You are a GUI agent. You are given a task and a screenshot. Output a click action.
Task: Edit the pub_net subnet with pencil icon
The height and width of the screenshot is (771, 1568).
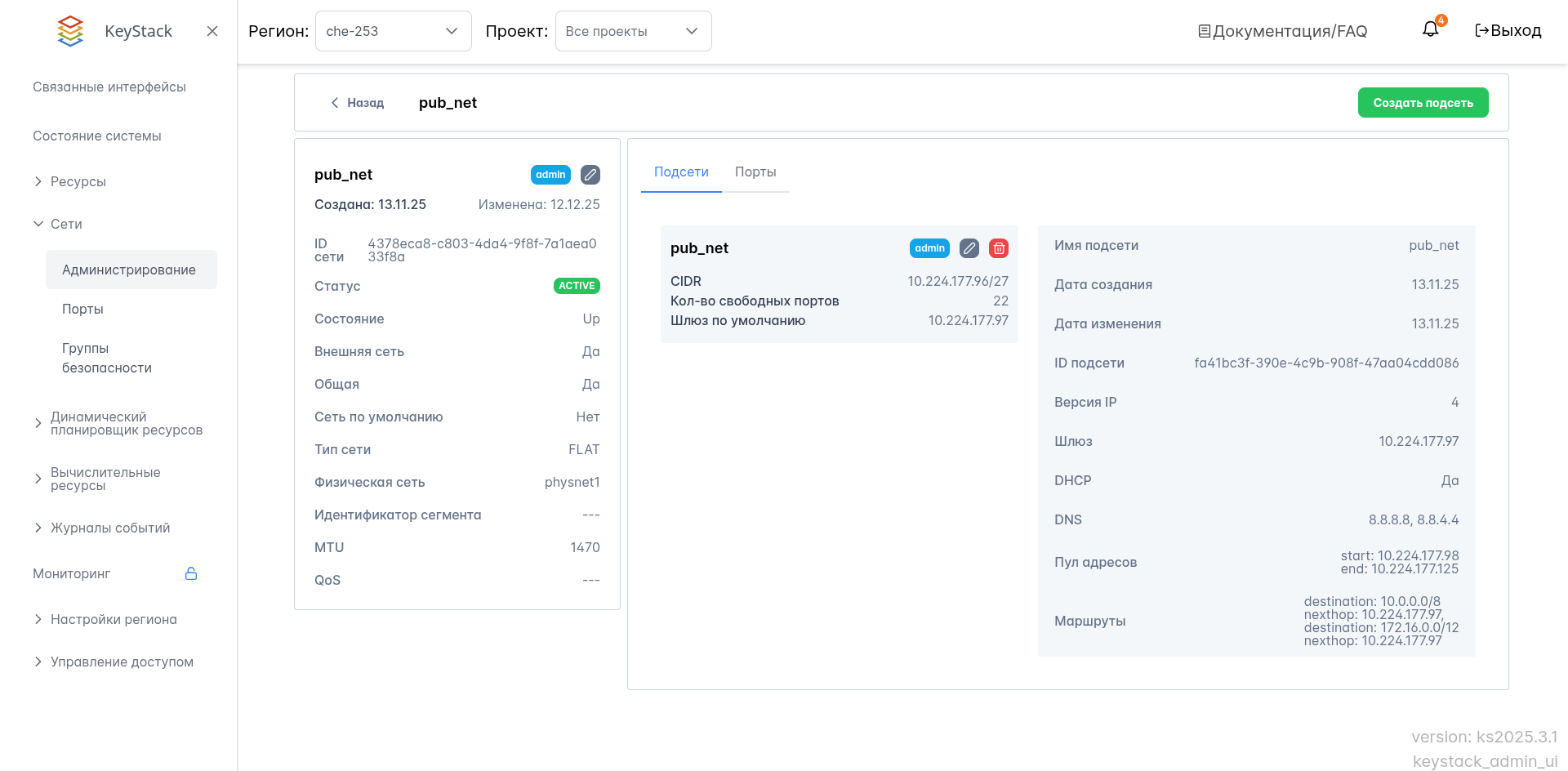(969, 248)
